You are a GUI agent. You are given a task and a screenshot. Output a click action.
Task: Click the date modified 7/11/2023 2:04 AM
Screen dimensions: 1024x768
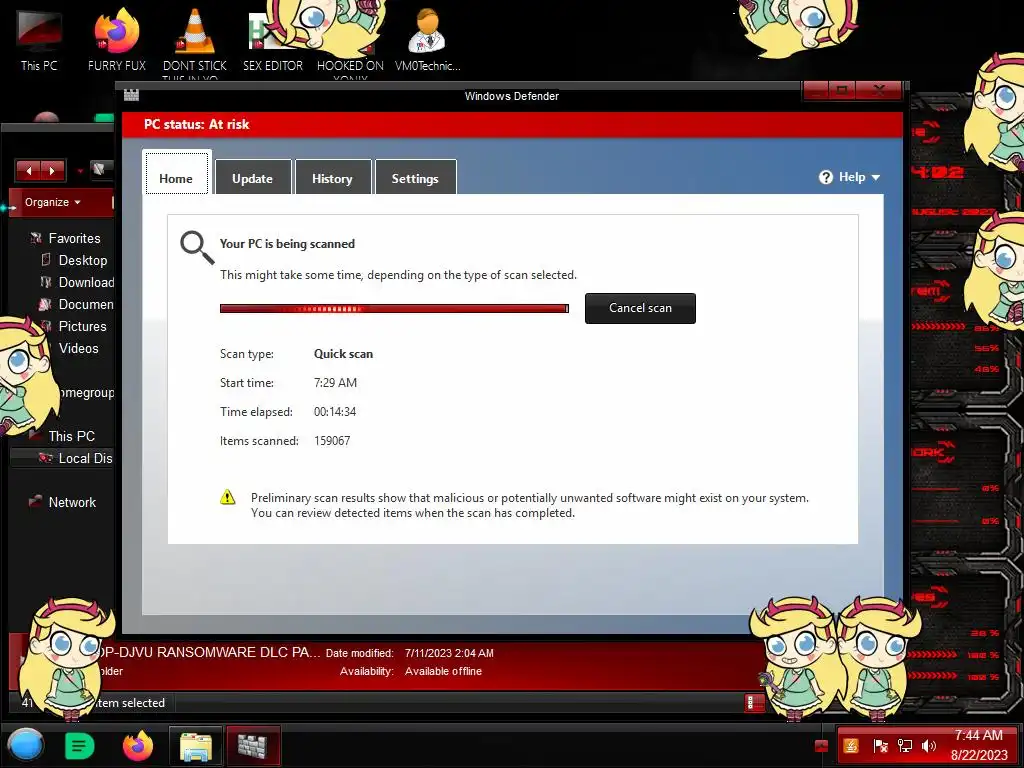[449, 653]
